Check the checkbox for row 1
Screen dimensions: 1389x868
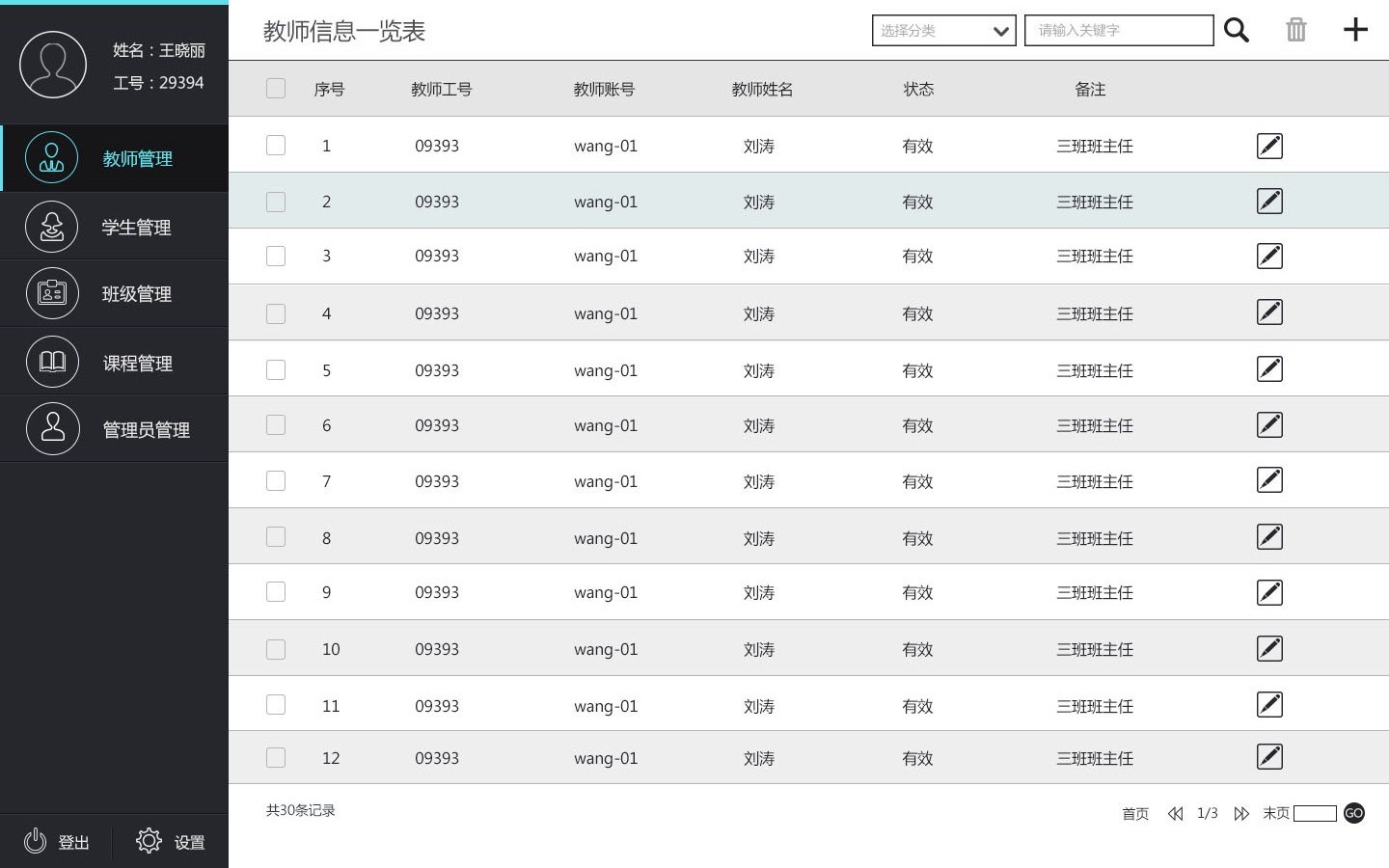(276, 146)
